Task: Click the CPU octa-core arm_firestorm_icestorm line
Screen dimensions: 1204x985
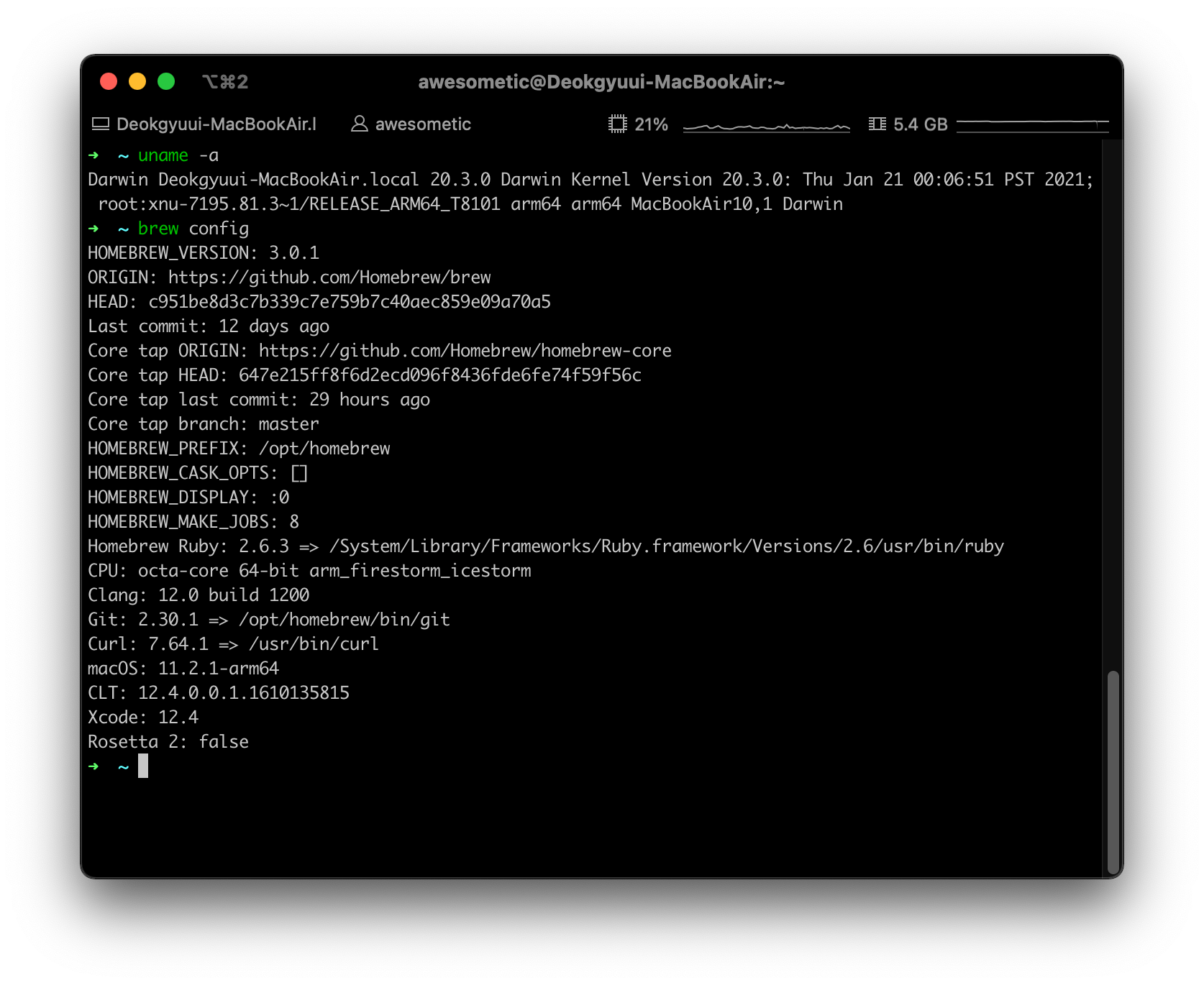Action: pyautogui.click(x=309, y=571)
